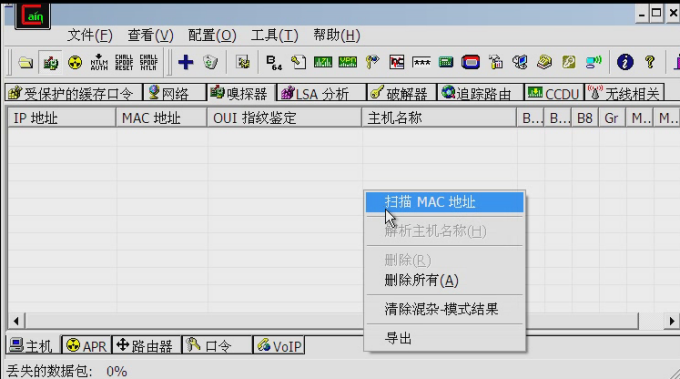Switch to the 受保护的缓存口令 tab

[x=73, y=93]
